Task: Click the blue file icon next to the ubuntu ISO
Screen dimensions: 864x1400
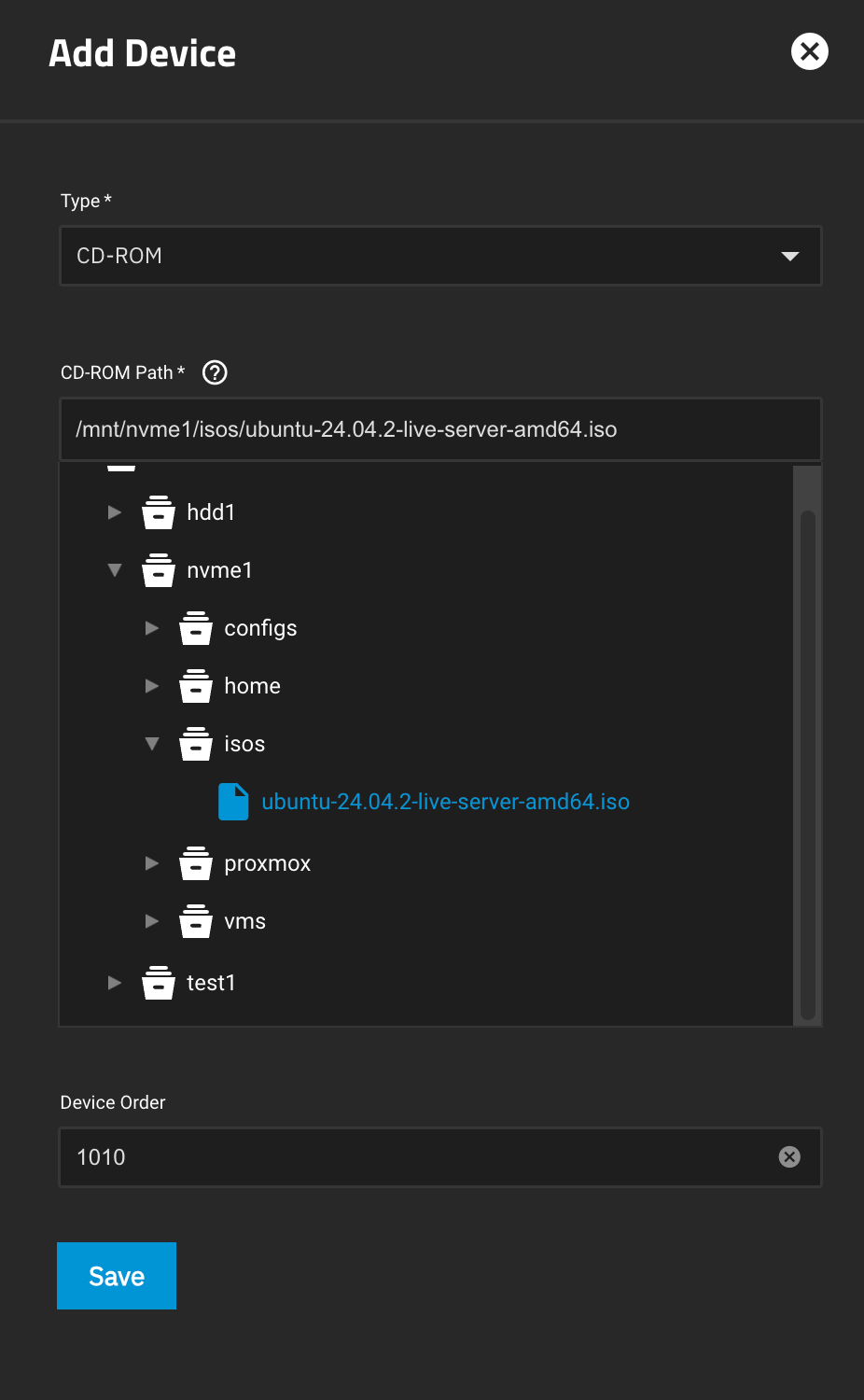Action: coord(233,802)
